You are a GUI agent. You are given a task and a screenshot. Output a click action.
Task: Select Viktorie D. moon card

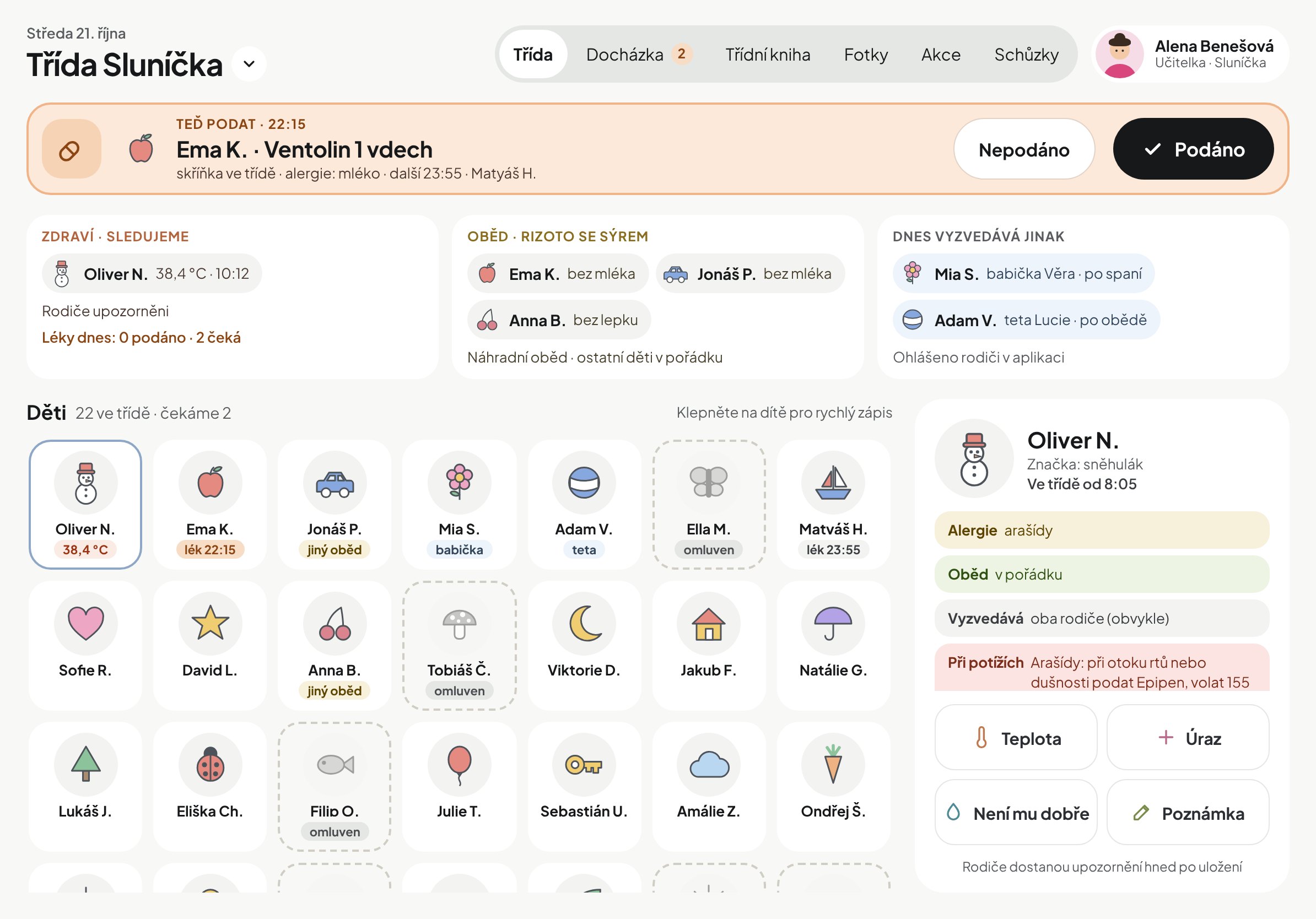pos(584,645)
